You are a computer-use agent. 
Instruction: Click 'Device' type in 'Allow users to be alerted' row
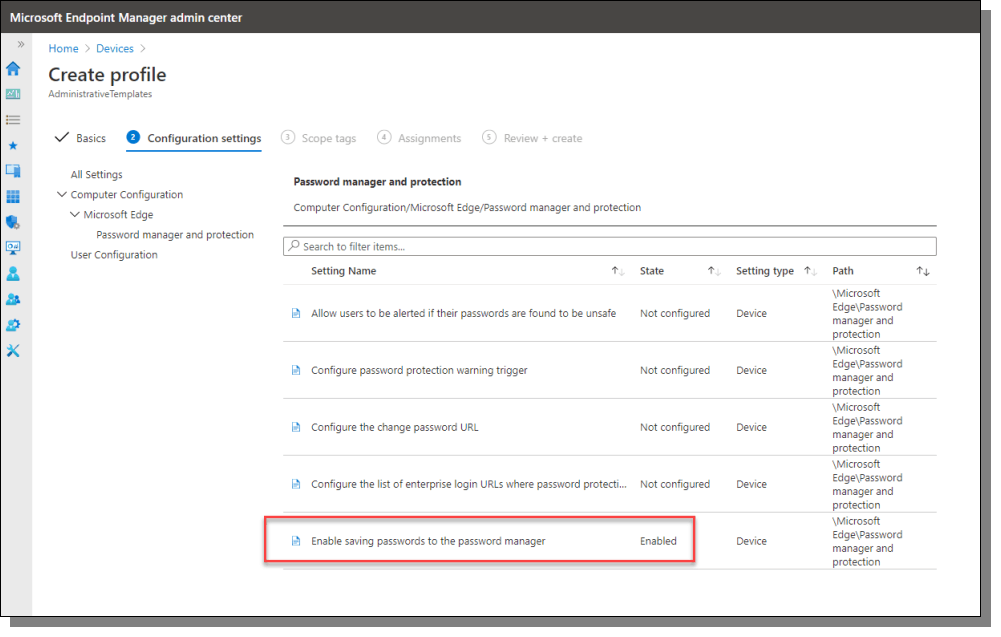coord(751,313)
